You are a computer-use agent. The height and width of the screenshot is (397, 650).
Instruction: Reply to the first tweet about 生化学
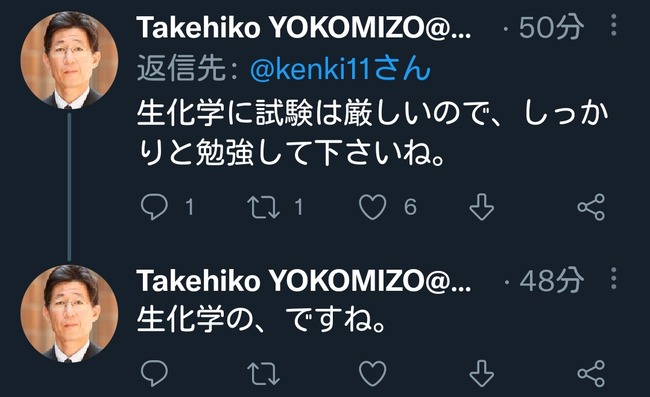[x=154, y=206]
